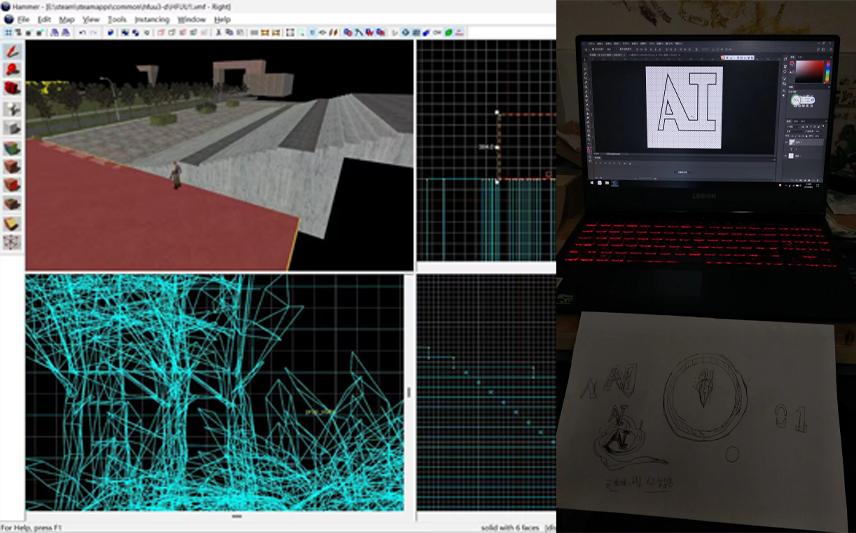Open the File menu
The width and height of the screenshot is (856, 533).
click(23, 19)
